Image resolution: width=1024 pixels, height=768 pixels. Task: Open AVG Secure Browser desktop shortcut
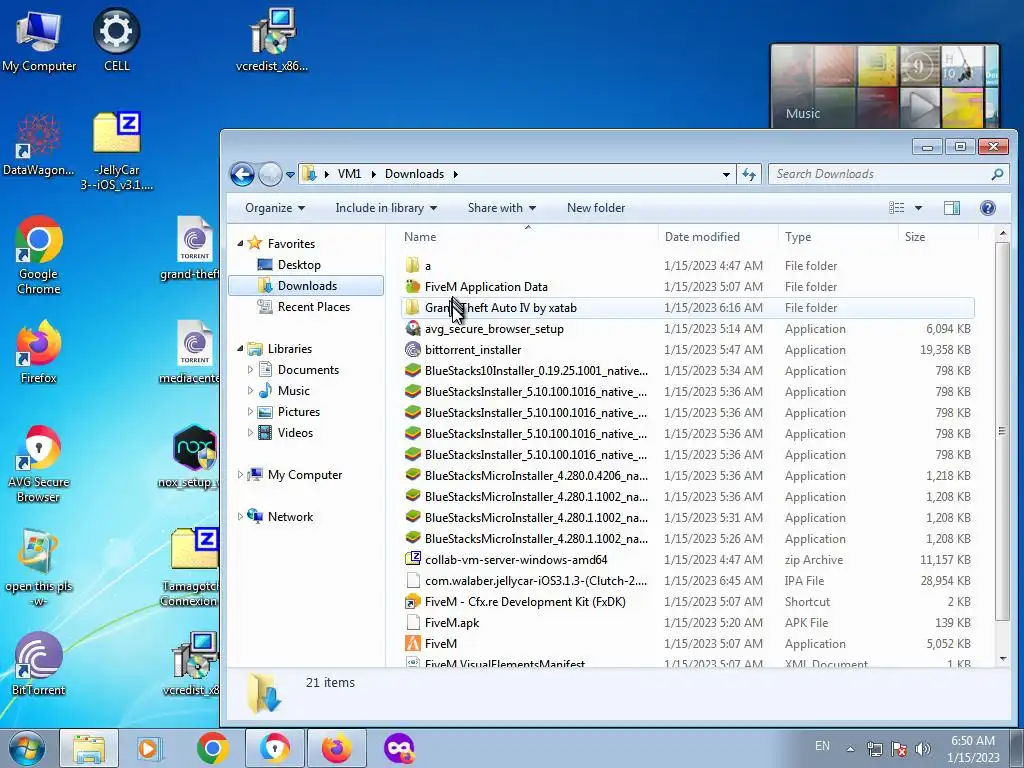(39, 464)
